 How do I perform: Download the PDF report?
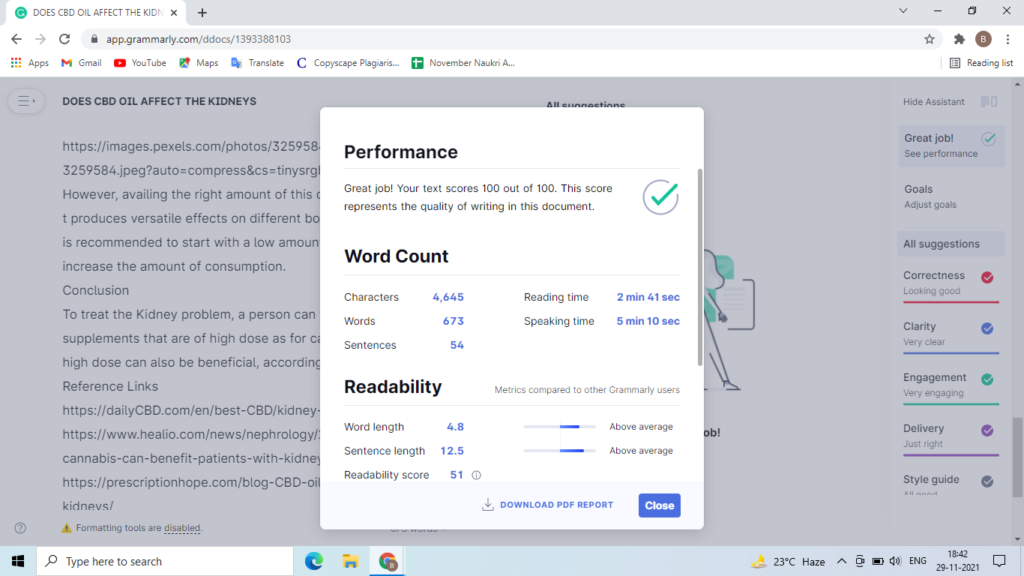click(x=548, y=505)
